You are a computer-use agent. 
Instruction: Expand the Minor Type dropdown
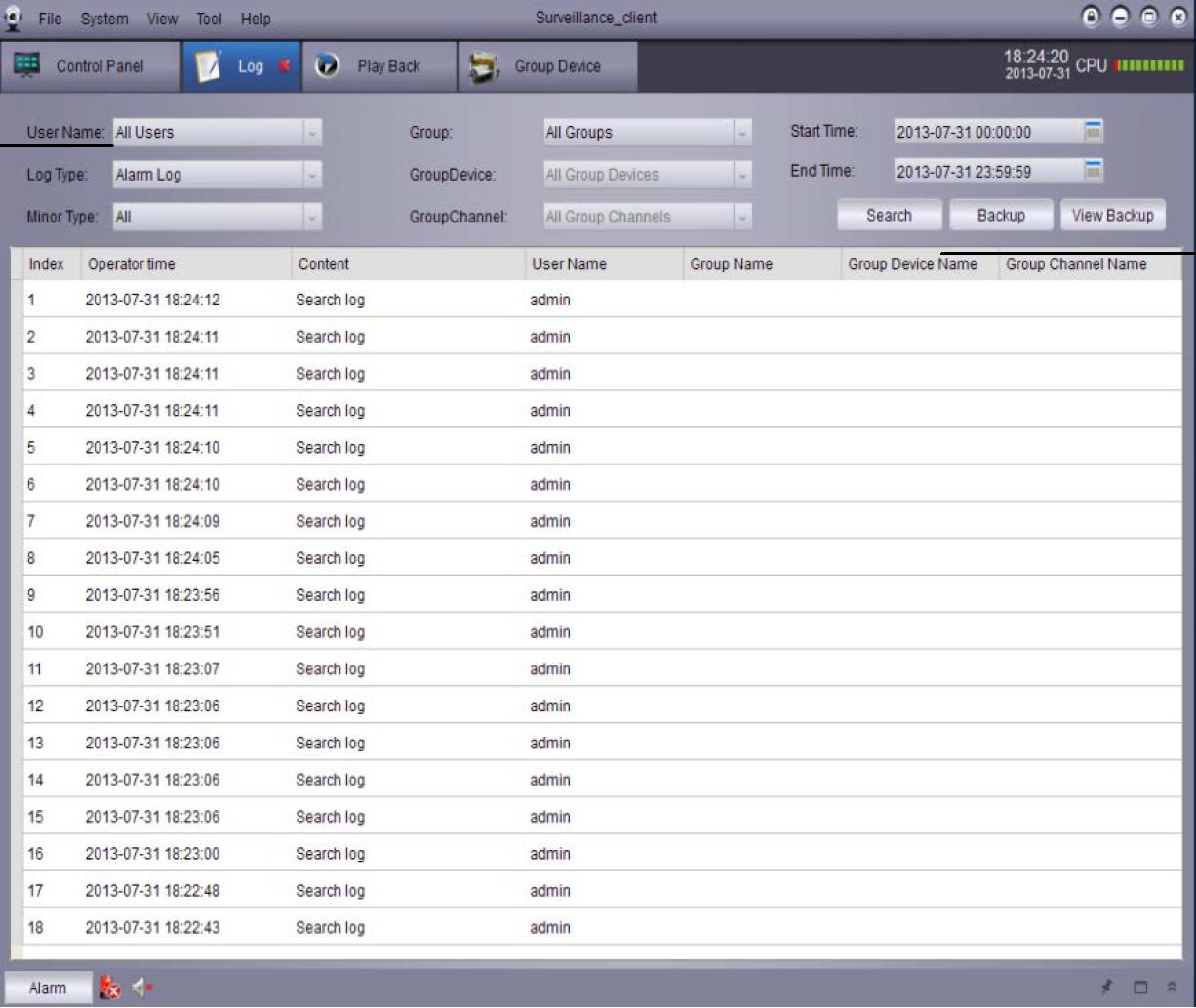(312, 218)
